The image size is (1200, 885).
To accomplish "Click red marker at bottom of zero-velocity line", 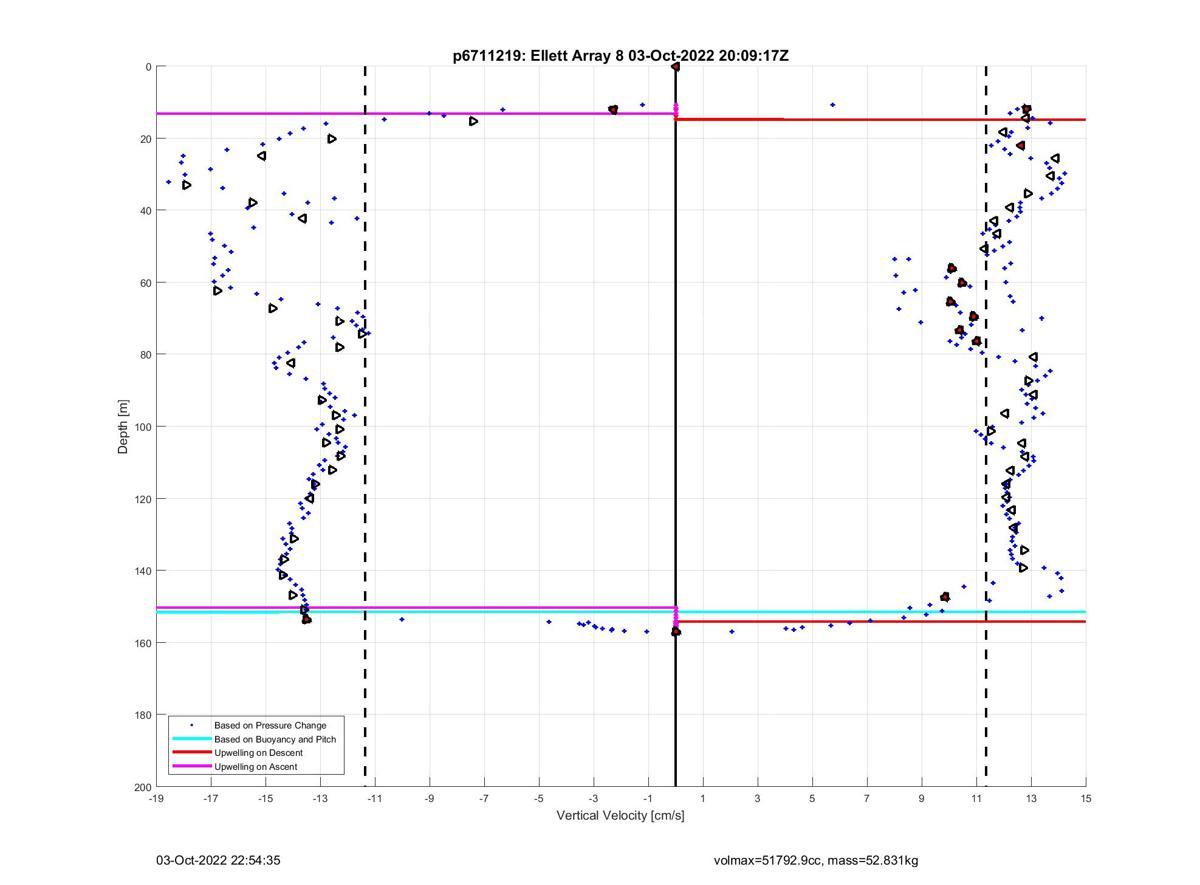I will click(x=676, y=632).
